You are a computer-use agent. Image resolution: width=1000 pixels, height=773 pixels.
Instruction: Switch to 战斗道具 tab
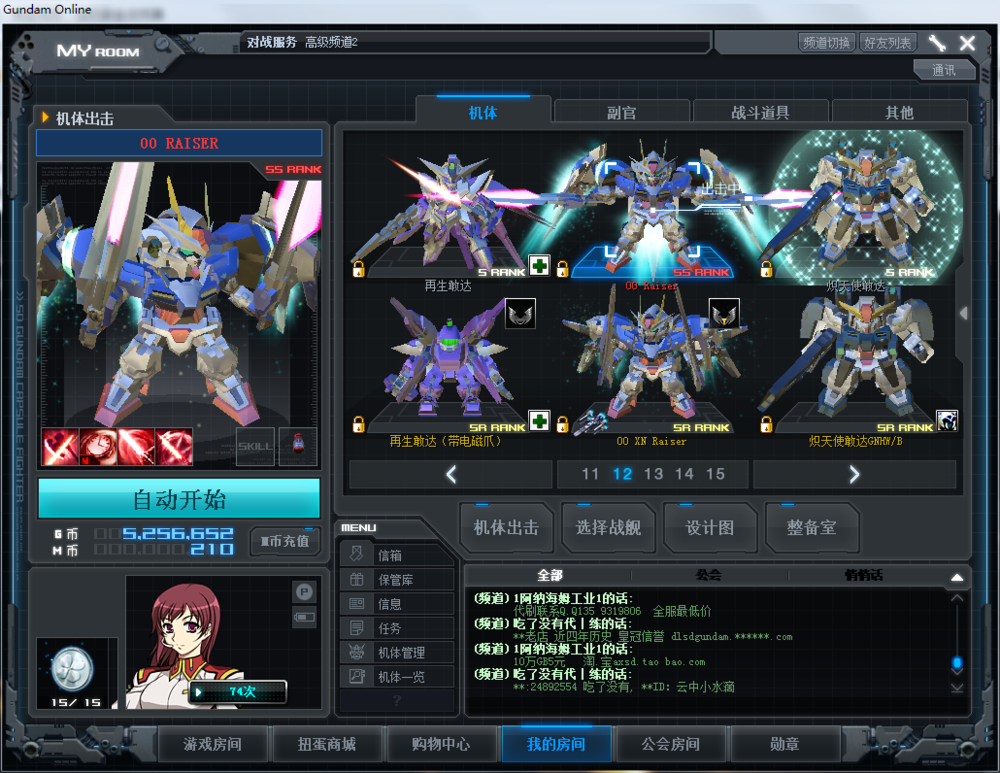[x=760, y=113]
